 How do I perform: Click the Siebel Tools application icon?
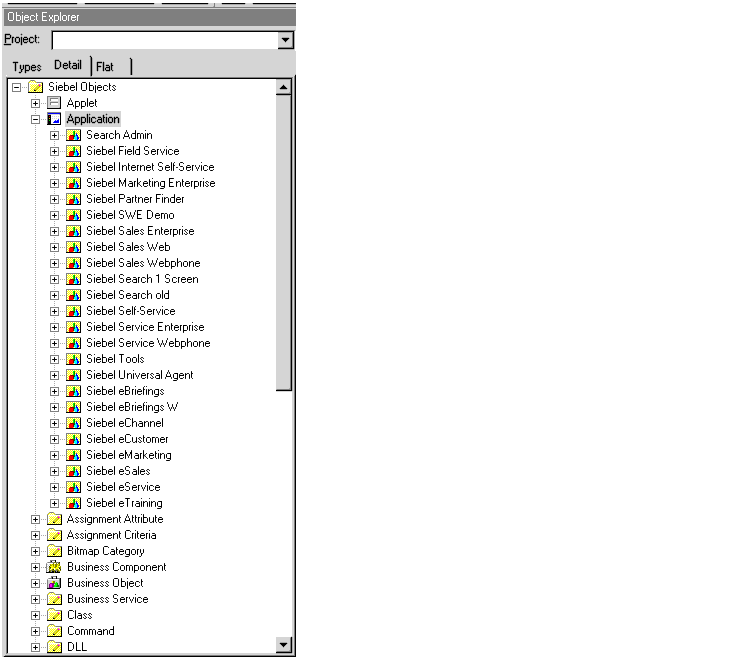[73, 359]
